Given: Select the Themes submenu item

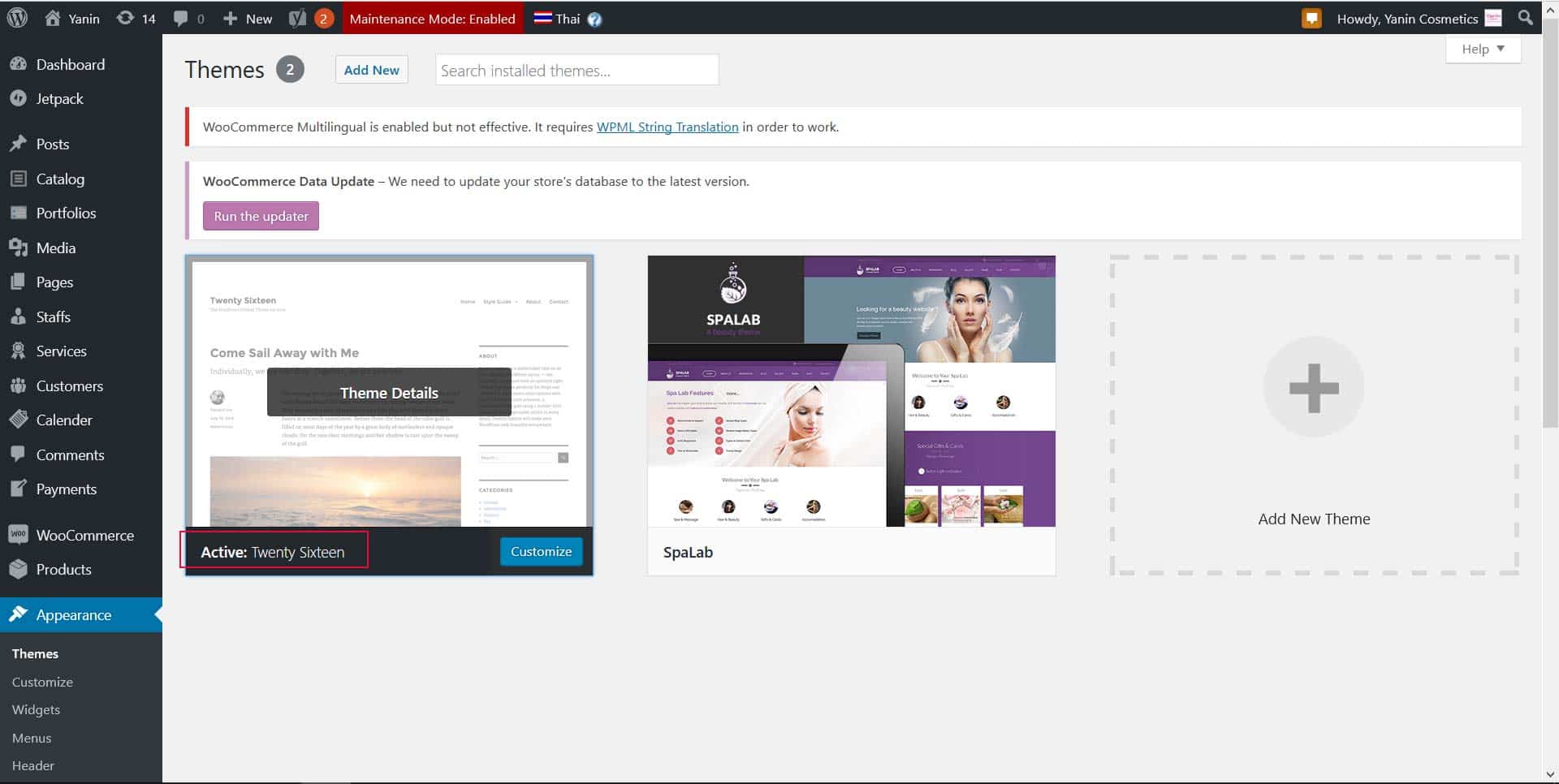Looking at the screenshot, I should pos(35,653).
